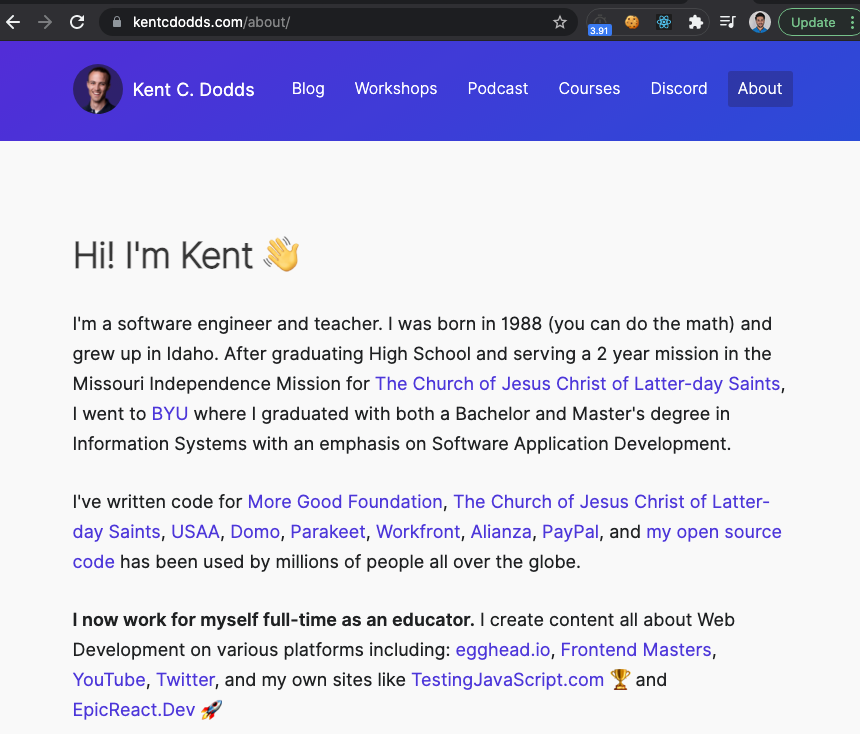
Task: Open the More Good Foundation link
Action: tap(344, 501)
